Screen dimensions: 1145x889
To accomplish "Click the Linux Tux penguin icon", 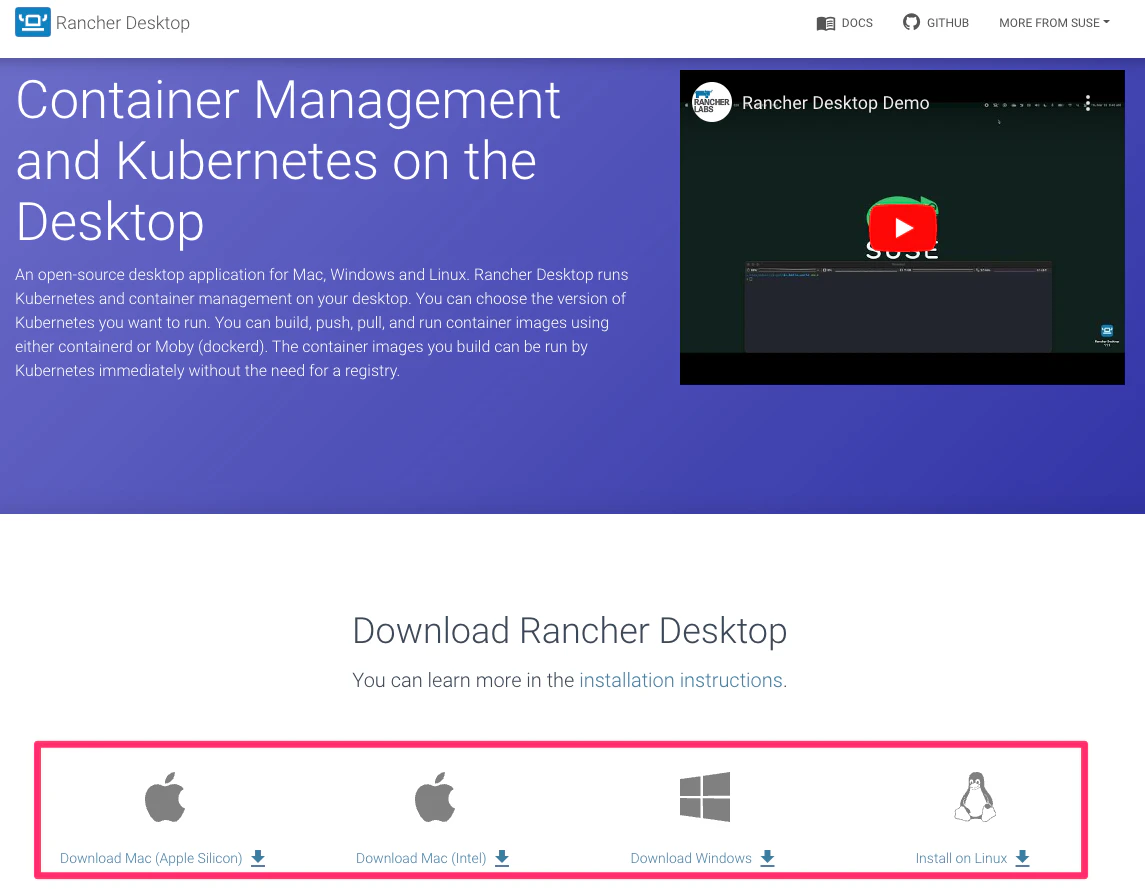I will (975, 797).
